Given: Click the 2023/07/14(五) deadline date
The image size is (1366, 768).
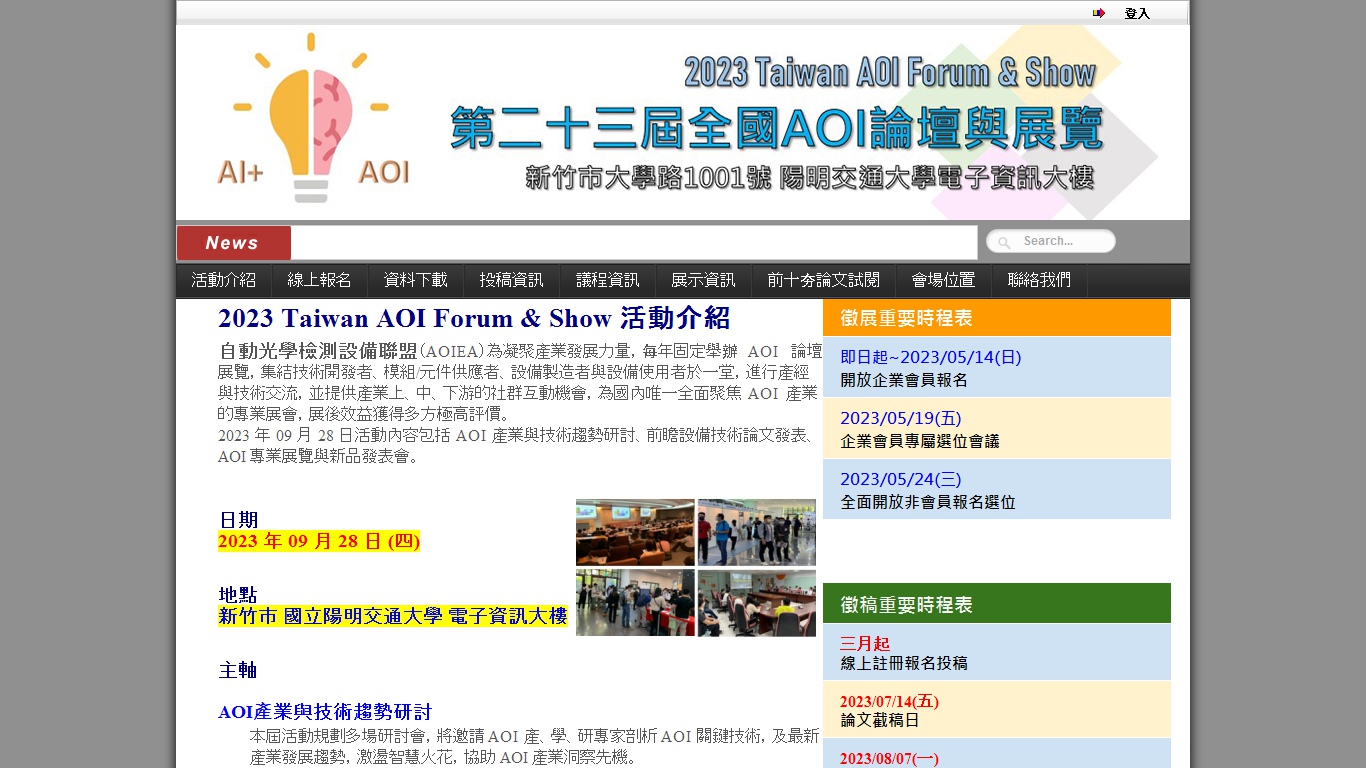Looking at the screenshot, I should pos(889,701).
